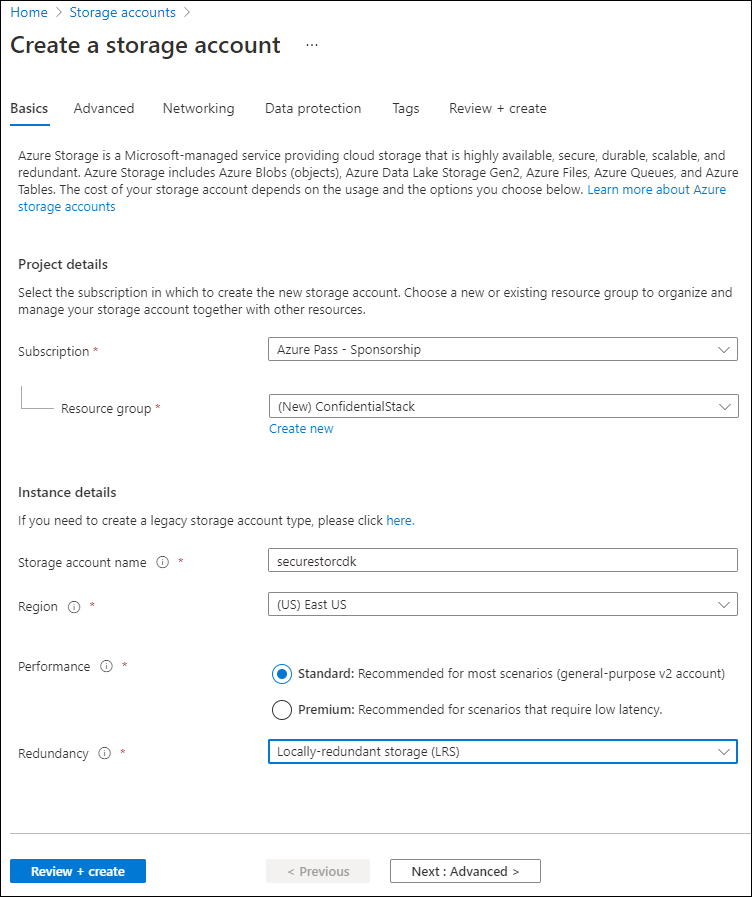Show info tooltip for Storage account name
This screenshot has width=752, height=897.
(x=162, y=562)
